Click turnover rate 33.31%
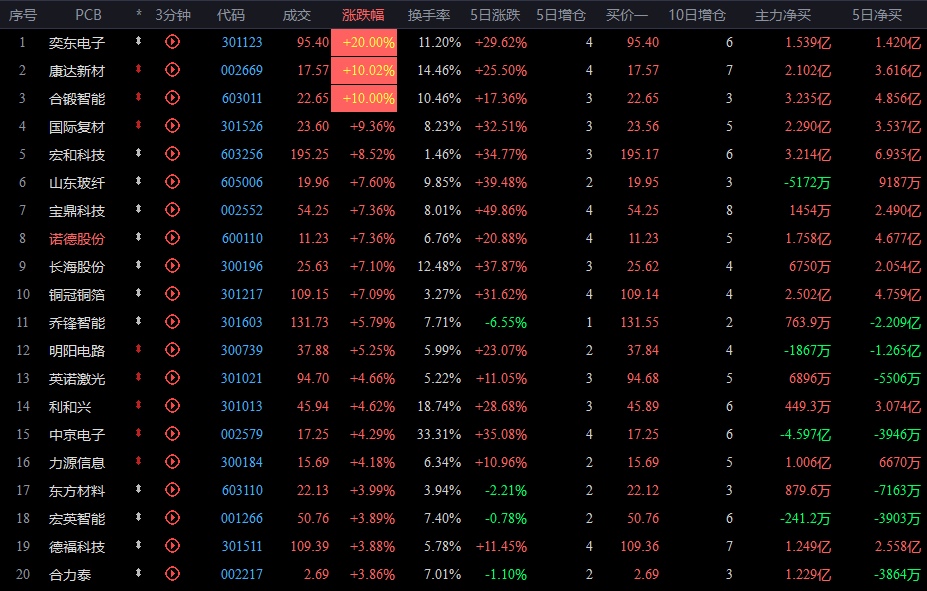Image resolution: width=927 pixels, height=591 pixels. [439, 434]
